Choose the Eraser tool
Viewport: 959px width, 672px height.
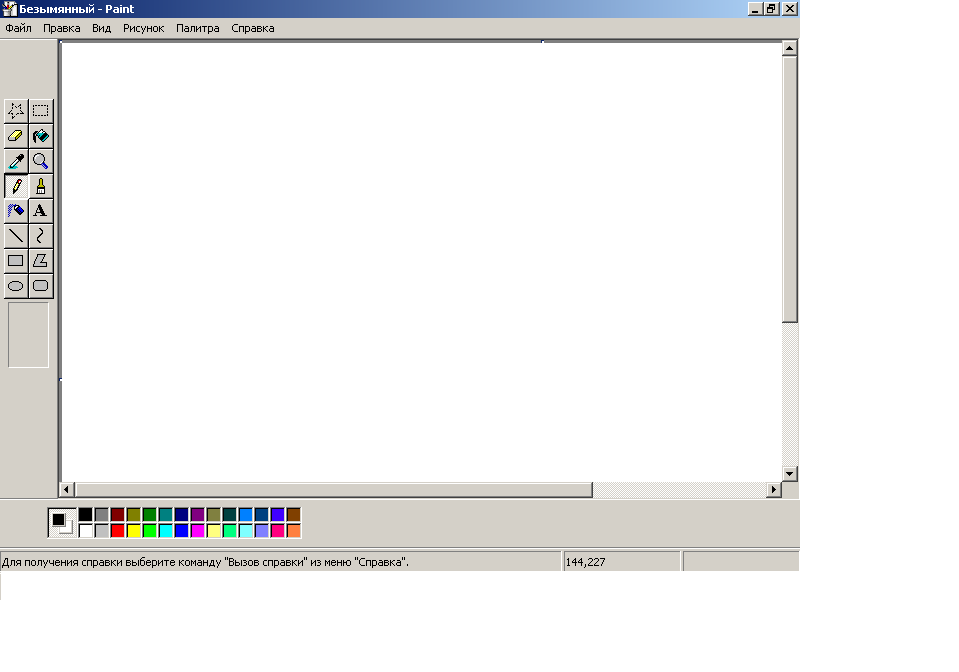16,136
